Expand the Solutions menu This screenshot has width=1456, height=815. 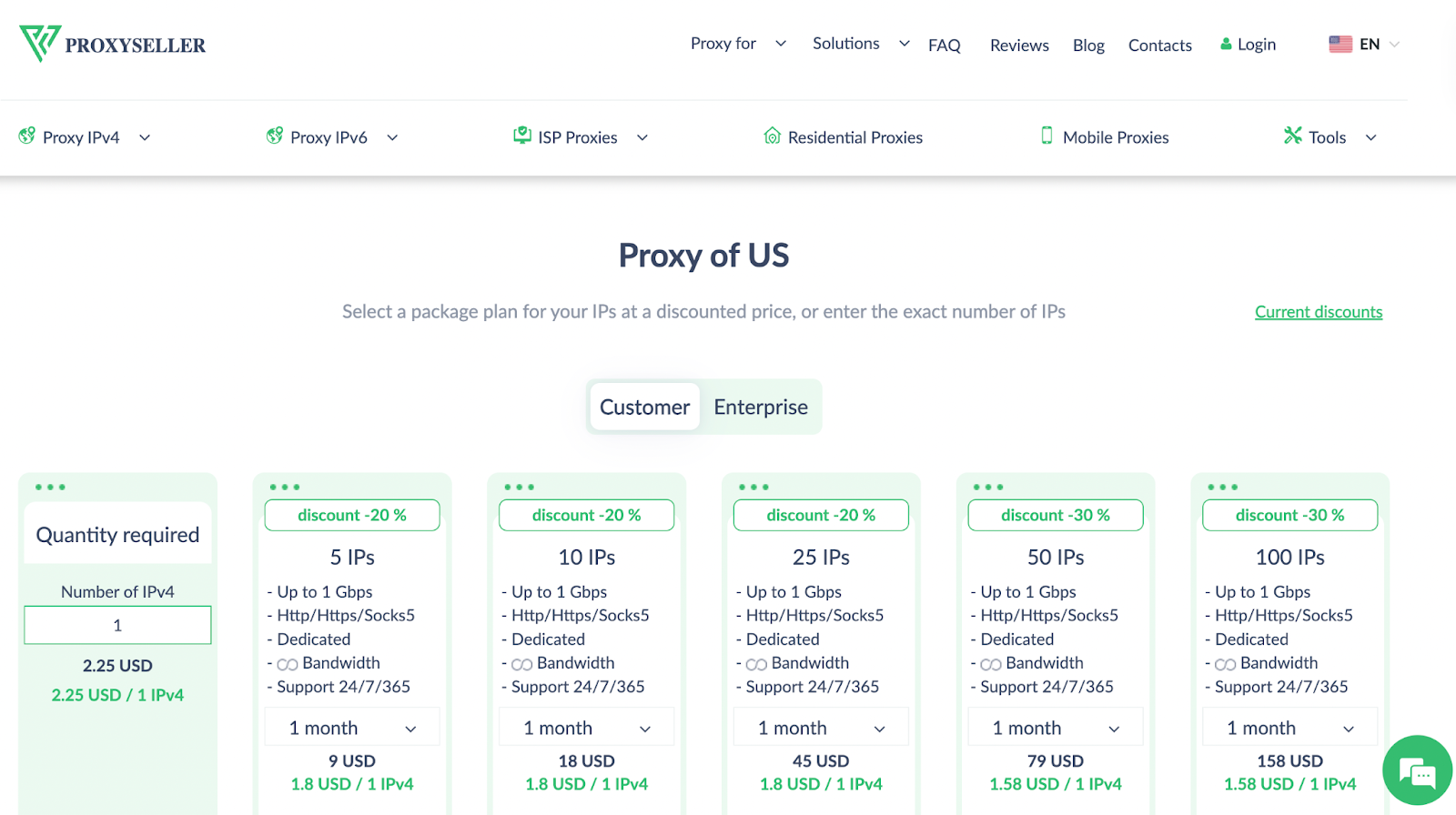point(861,44)
